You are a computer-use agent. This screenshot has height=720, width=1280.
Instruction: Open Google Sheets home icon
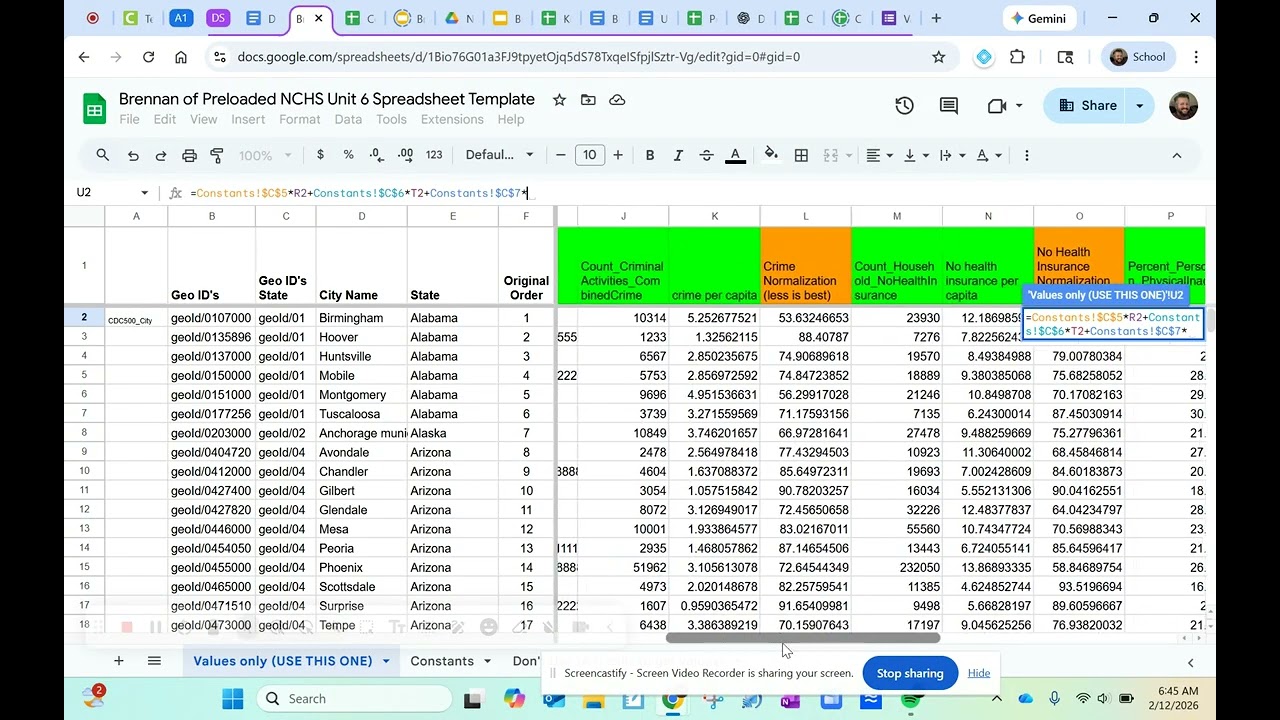click(94, 108)
